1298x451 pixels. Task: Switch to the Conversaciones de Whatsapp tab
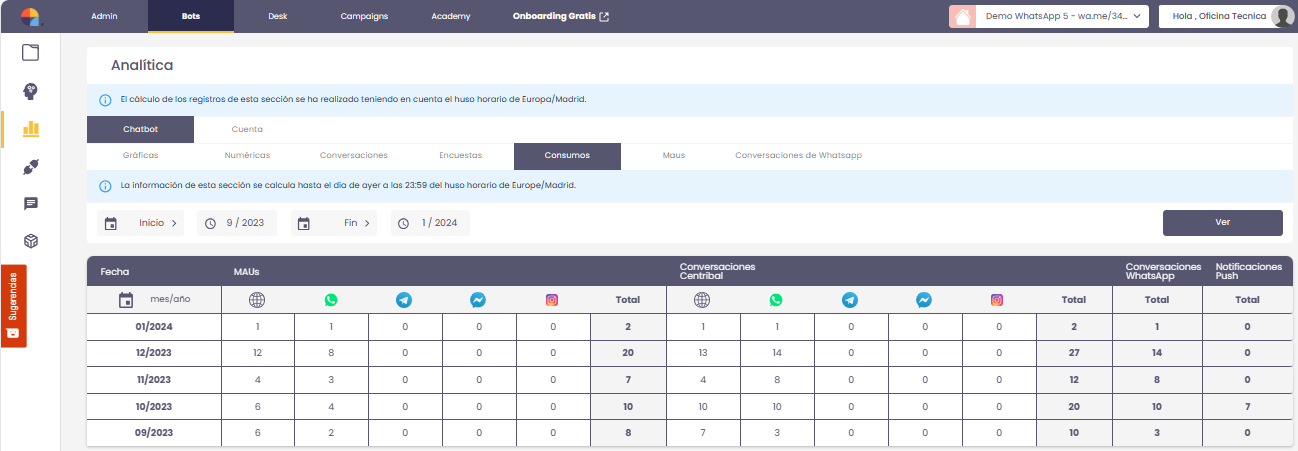pos(798,156)
